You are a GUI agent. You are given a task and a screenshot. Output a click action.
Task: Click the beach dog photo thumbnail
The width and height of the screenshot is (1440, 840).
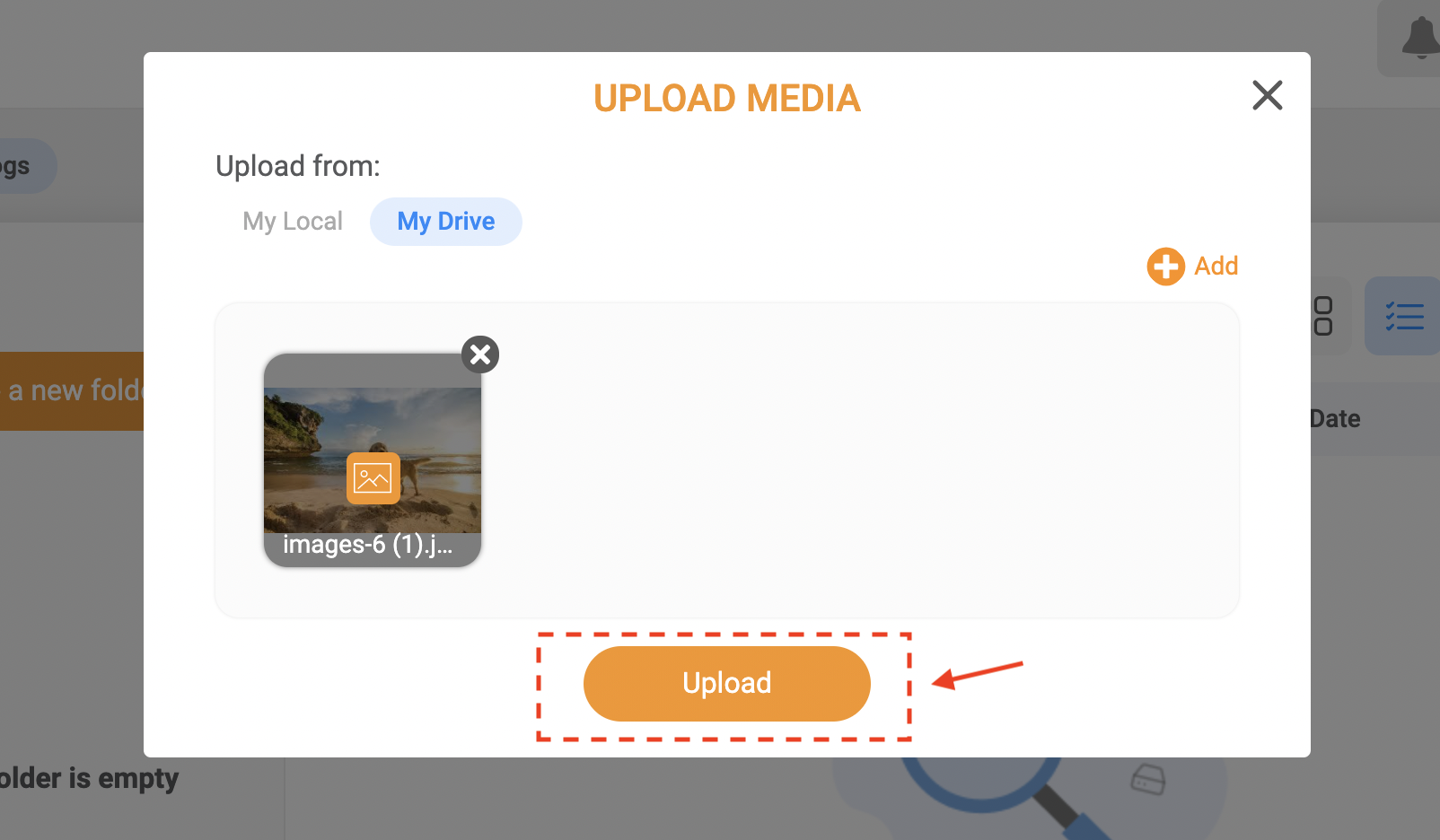(x=373, y=460)
